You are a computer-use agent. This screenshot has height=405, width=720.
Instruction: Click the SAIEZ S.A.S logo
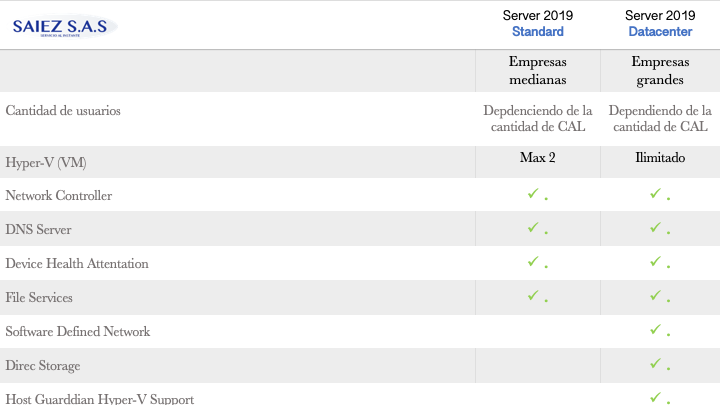pyautogui.click(x=64, y=27)
